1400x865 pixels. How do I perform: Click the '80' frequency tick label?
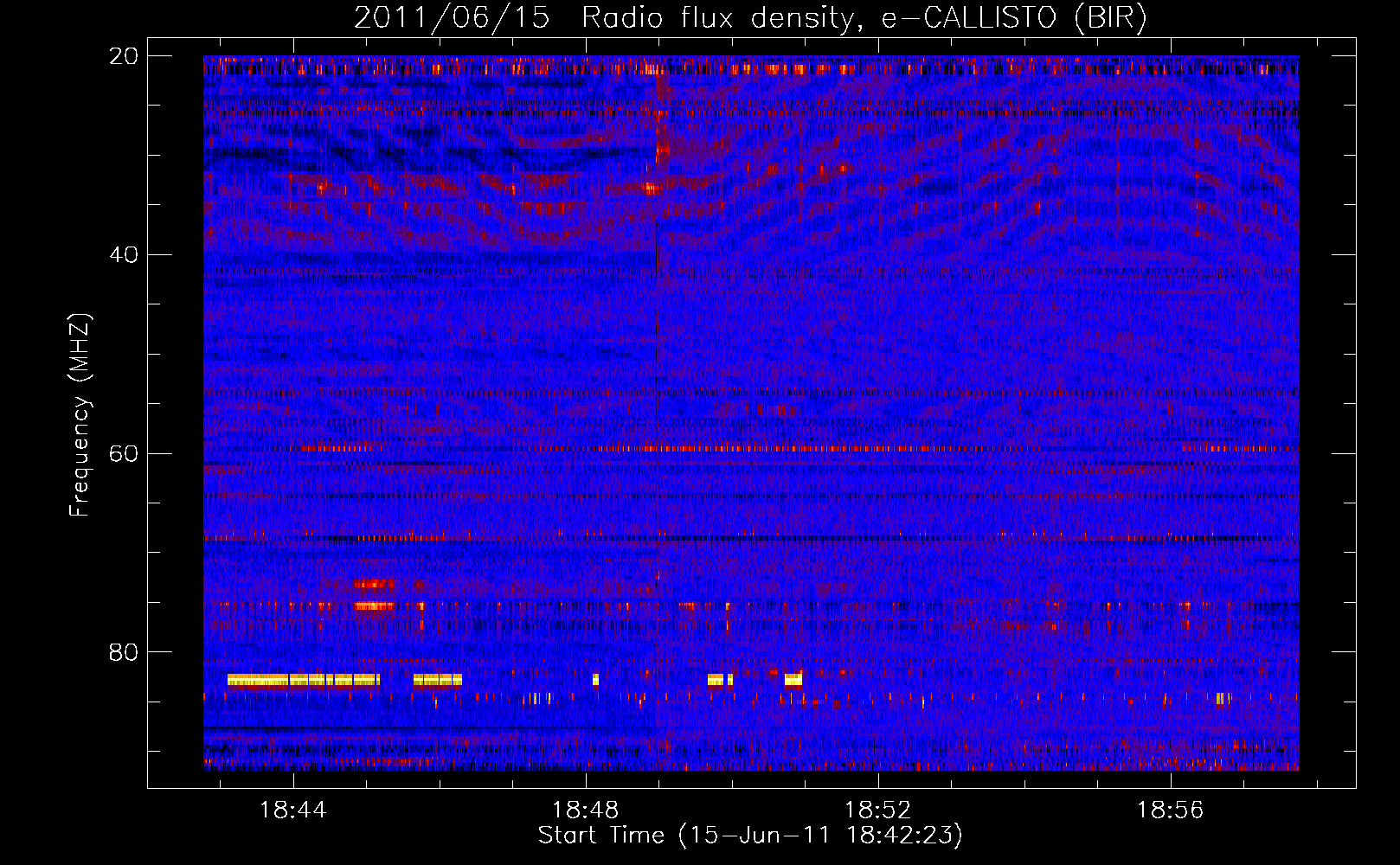tap(123, 652)
